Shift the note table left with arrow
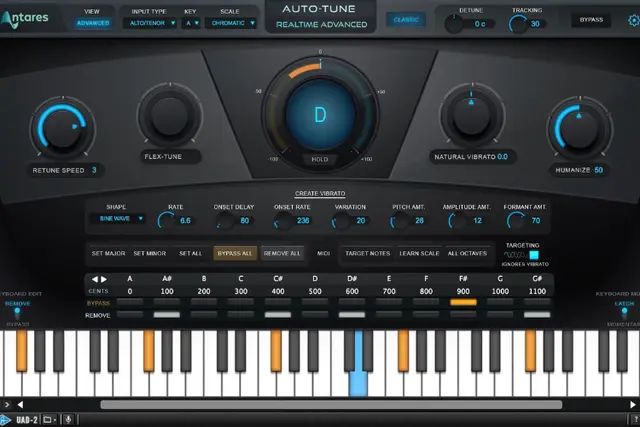The height and width of the screenshot is (427, 640). pyautogui.click(x=94, y=279)
